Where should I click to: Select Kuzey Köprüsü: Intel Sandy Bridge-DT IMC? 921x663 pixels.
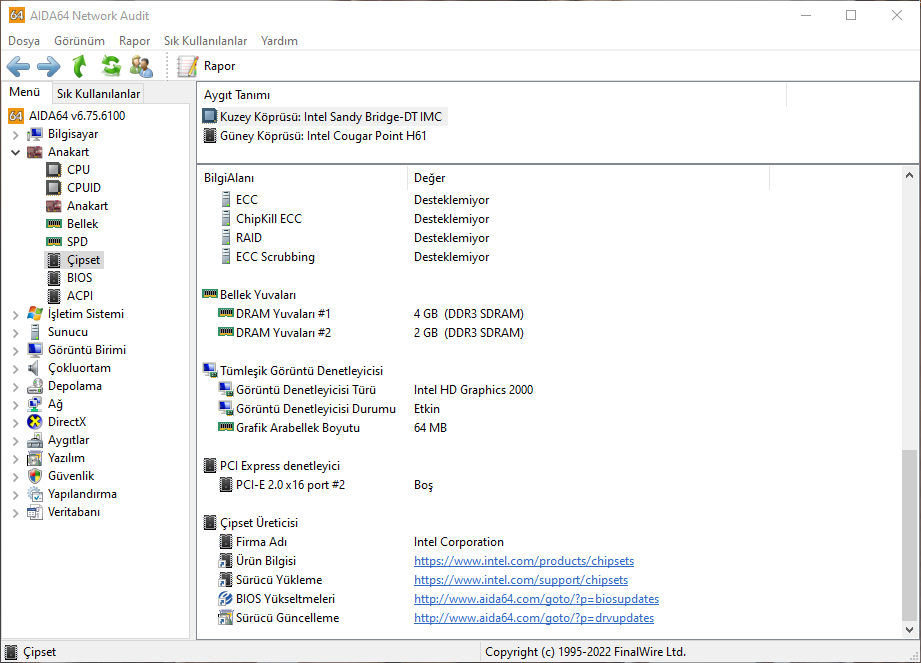click(x=330, y=116)
